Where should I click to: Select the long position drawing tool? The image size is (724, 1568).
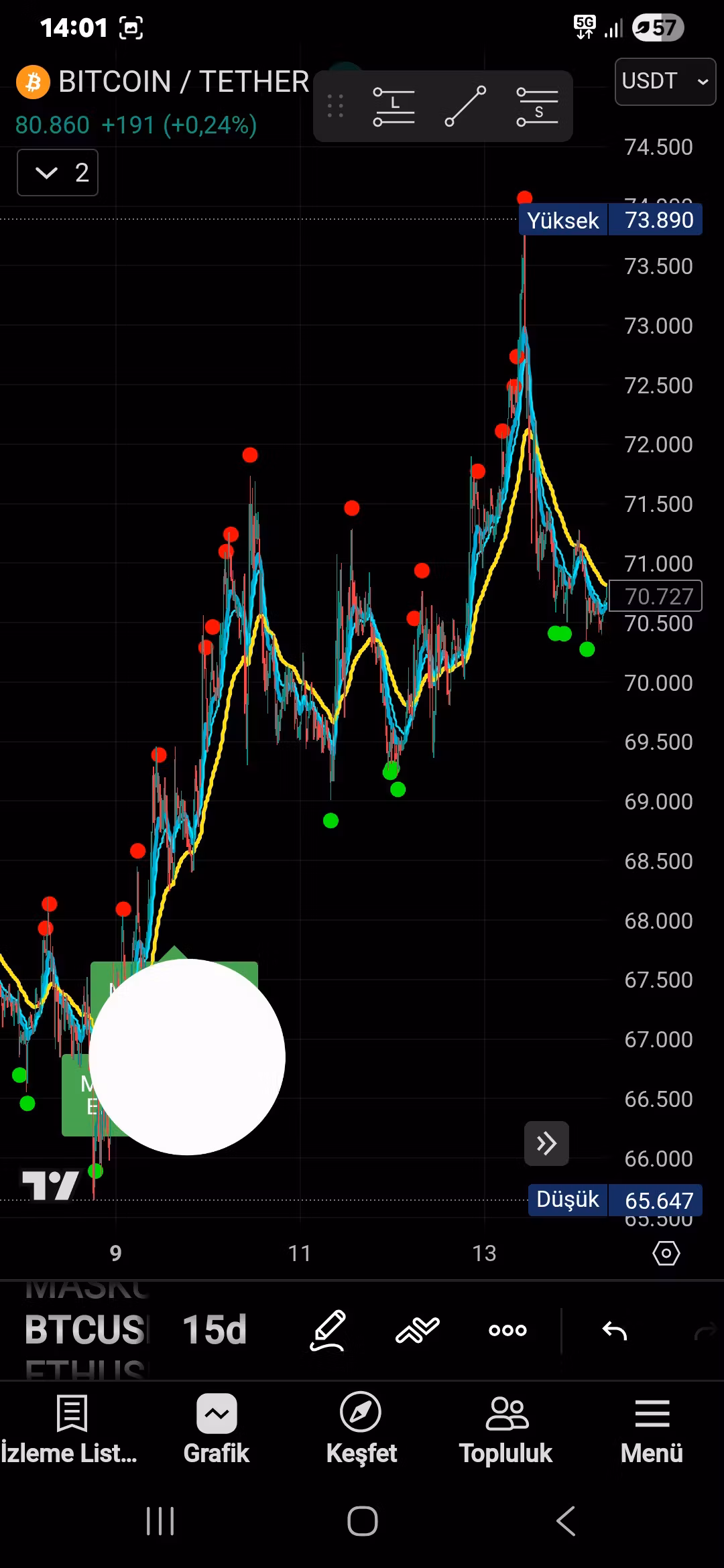[394, 106]
